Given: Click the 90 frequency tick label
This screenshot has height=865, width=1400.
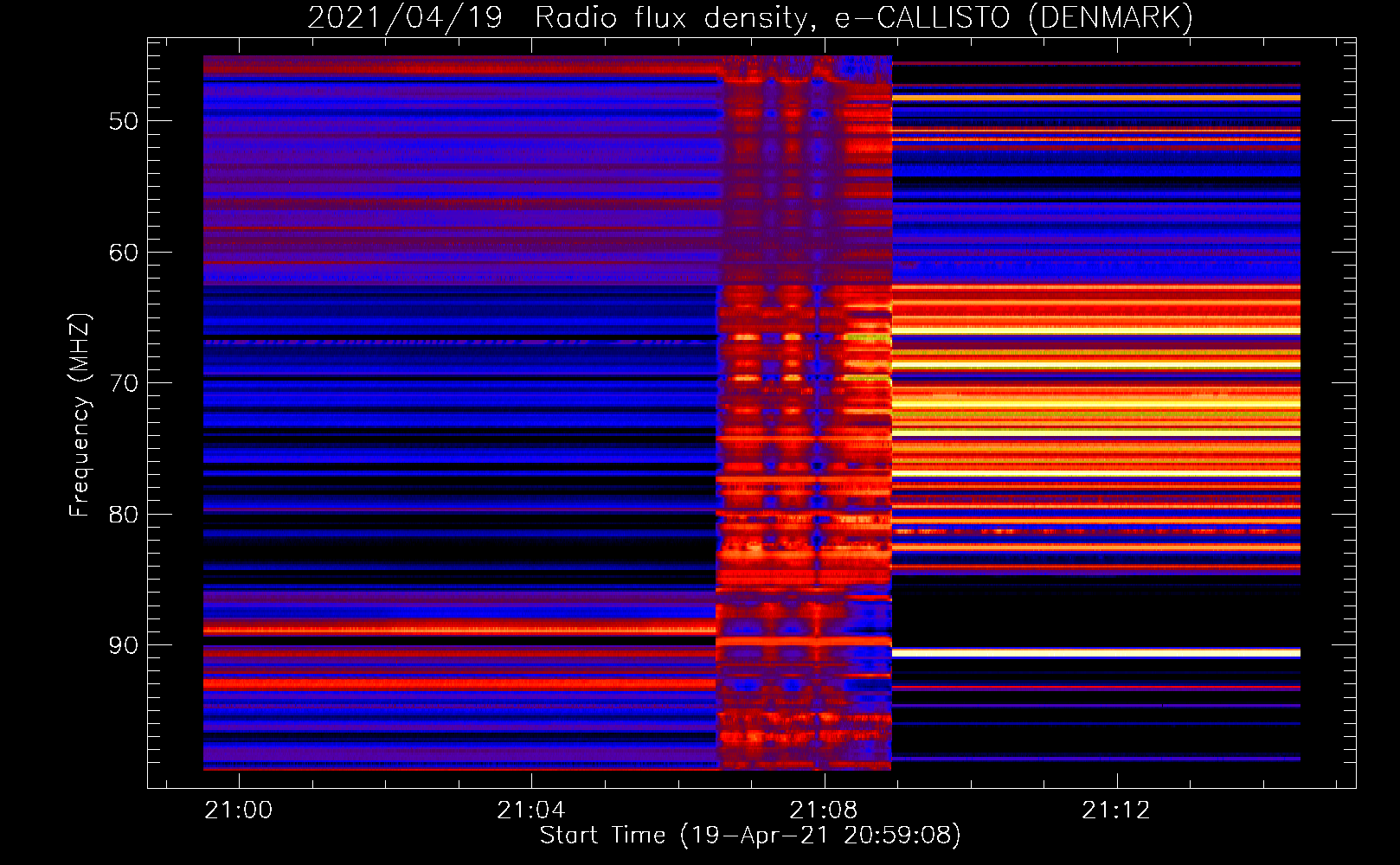Looking at the screenshot, I should click(124, 646).
